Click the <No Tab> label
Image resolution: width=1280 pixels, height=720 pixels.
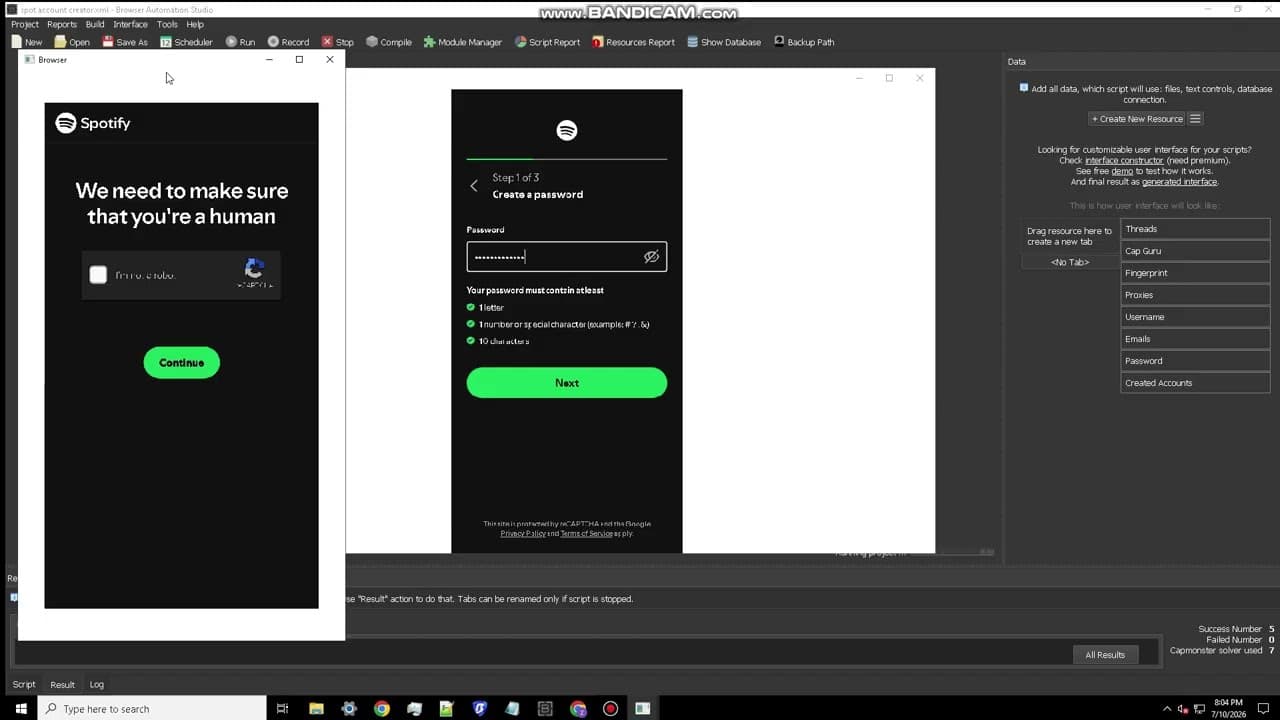click(1070, 262)
